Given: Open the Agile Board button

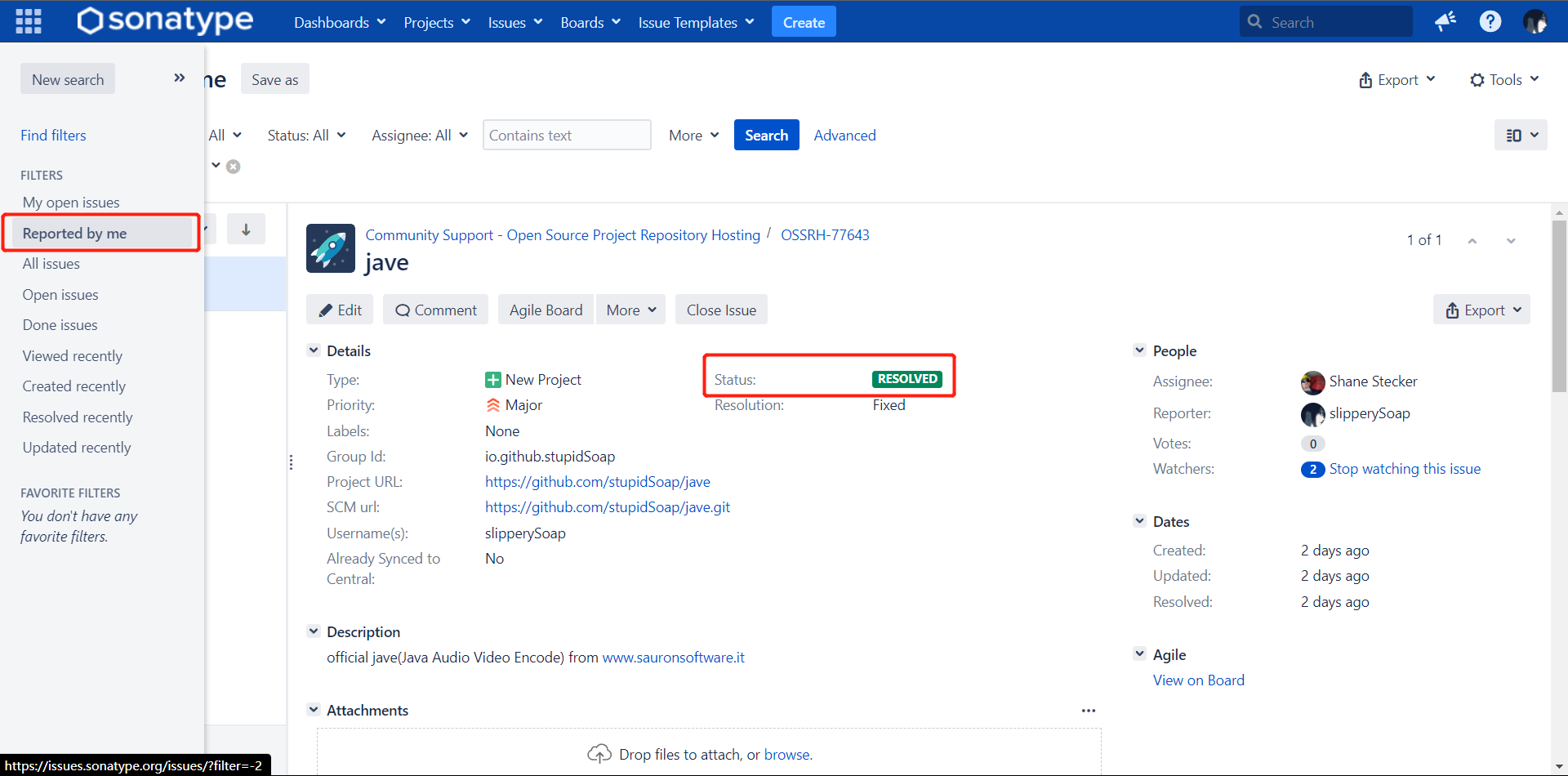Looking at the screenshot, I should point(546,310).
